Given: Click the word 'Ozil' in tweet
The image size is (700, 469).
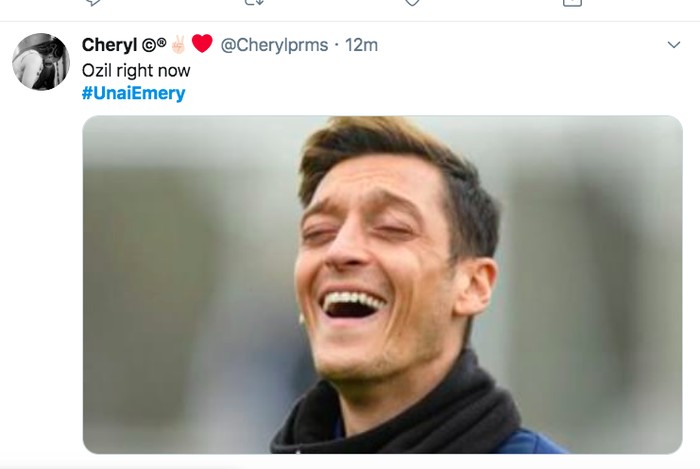Looking at the screenshot, I should click(x=97, y=71).
